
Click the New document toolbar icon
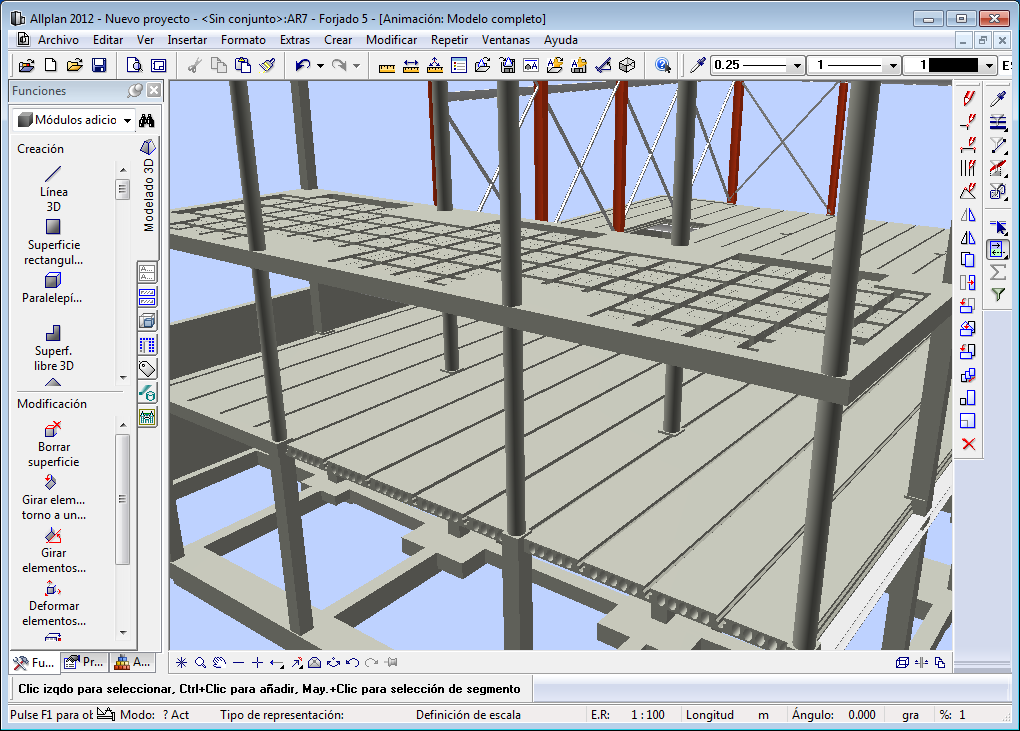tap(51, 65)
